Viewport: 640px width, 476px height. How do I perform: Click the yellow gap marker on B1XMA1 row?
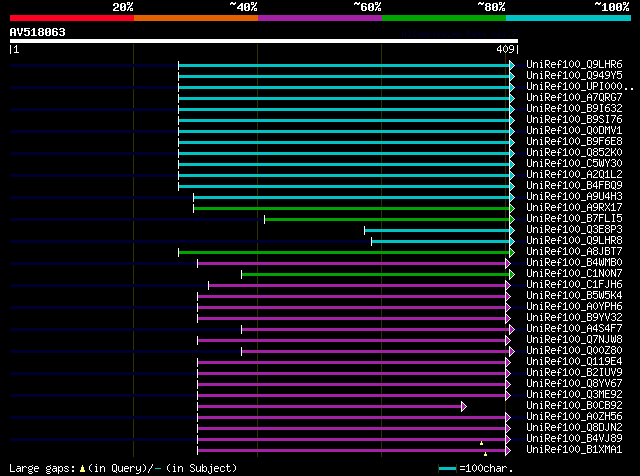pos(485,454)
